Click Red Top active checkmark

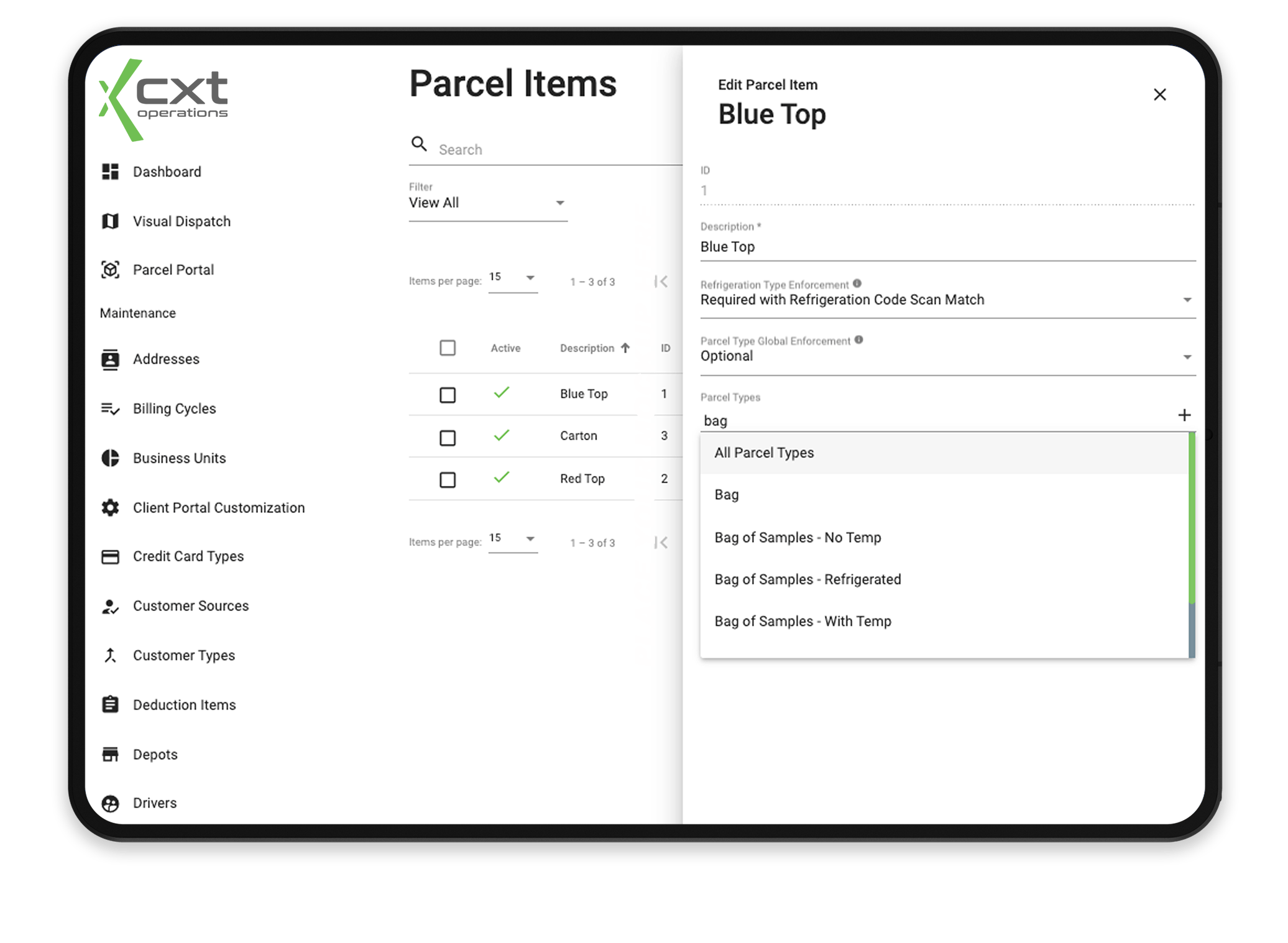(502, 477)
